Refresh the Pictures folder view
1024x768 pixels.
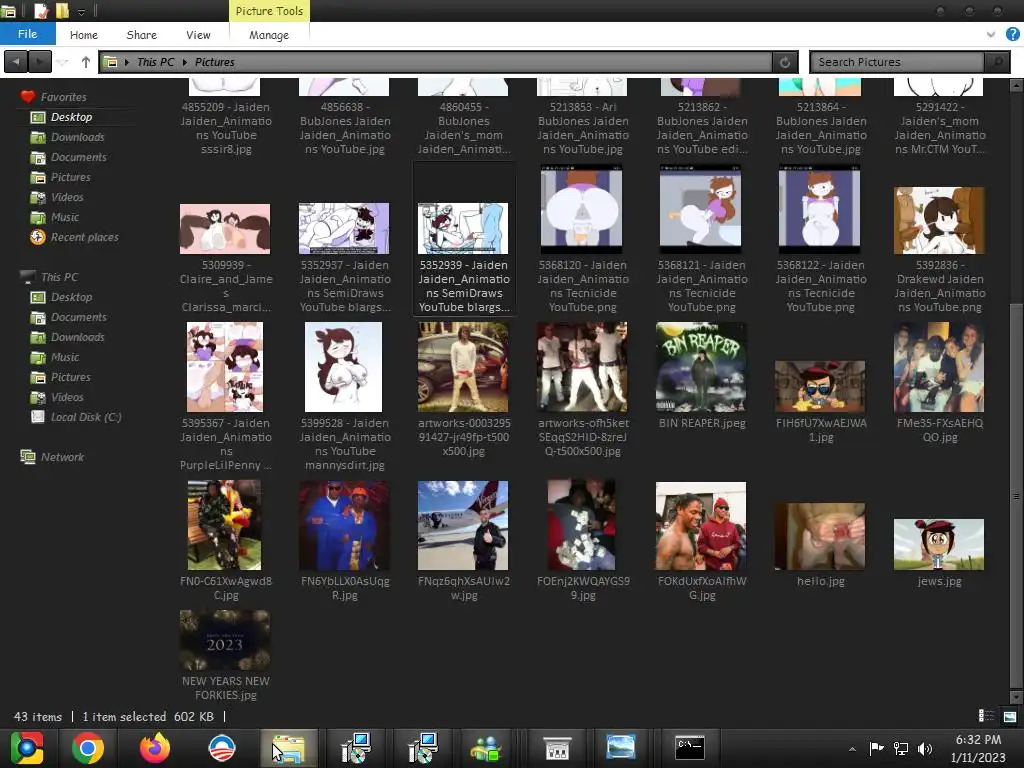click(x=785, y=62)
